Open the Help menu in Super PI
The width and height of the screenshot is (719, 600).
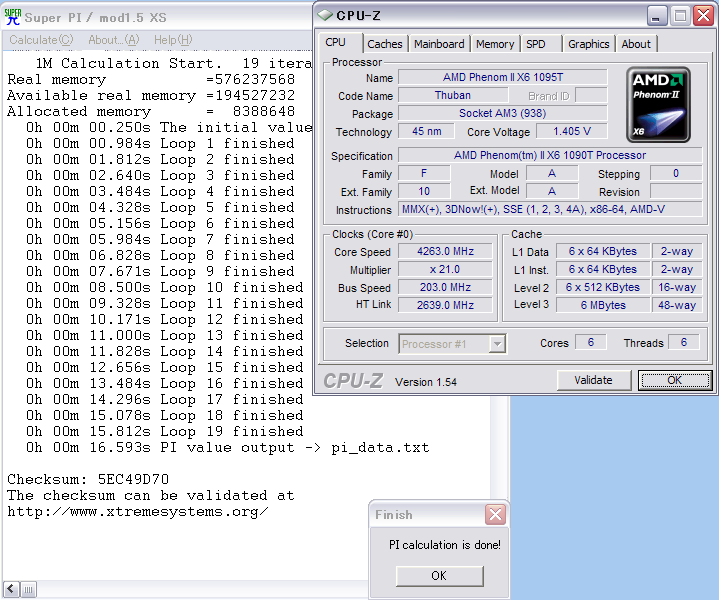click(x=173, y=40)
